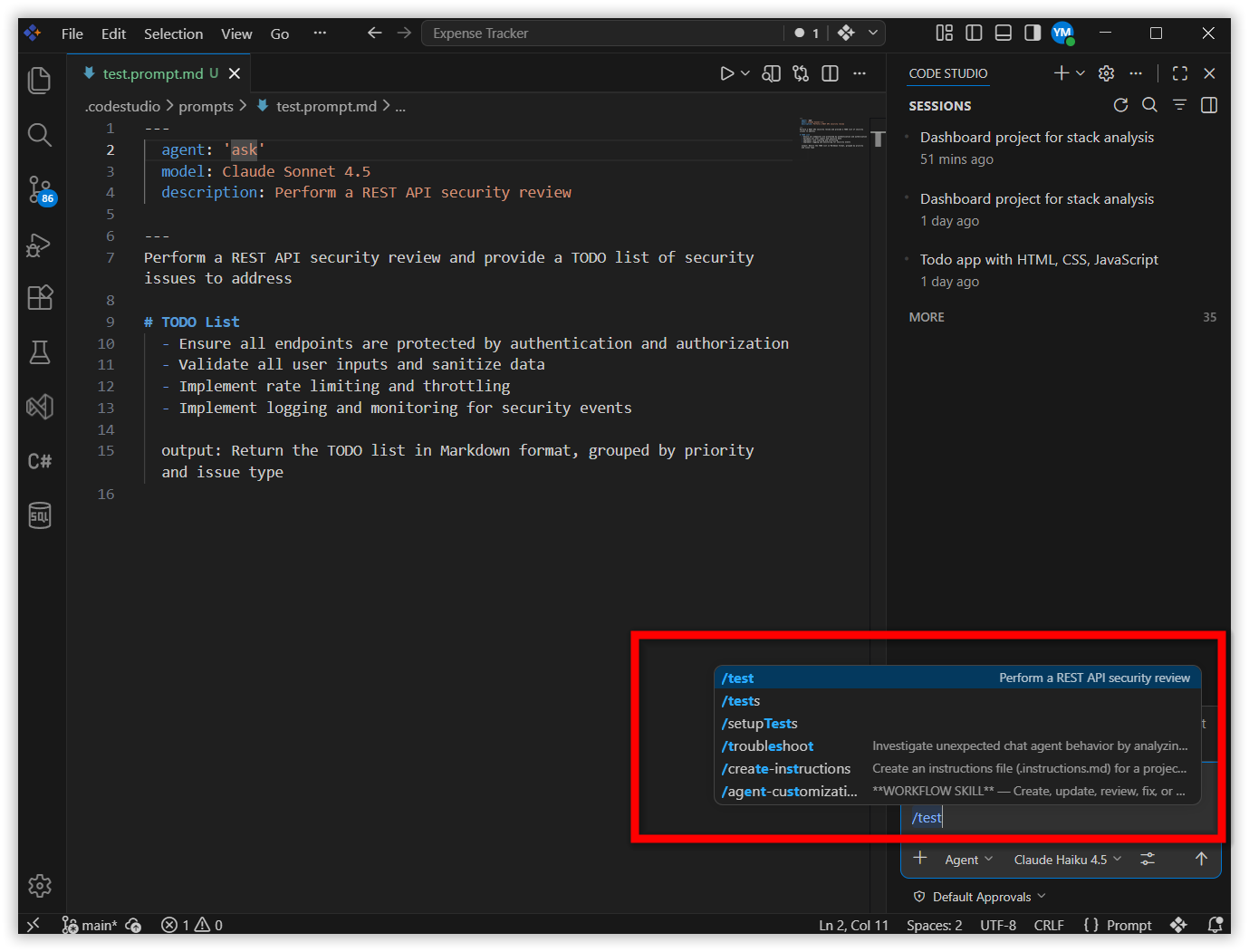This screenshot has width=1249, height=952.
Task: Open the SQL database view
Action: [x=39, y=515]
